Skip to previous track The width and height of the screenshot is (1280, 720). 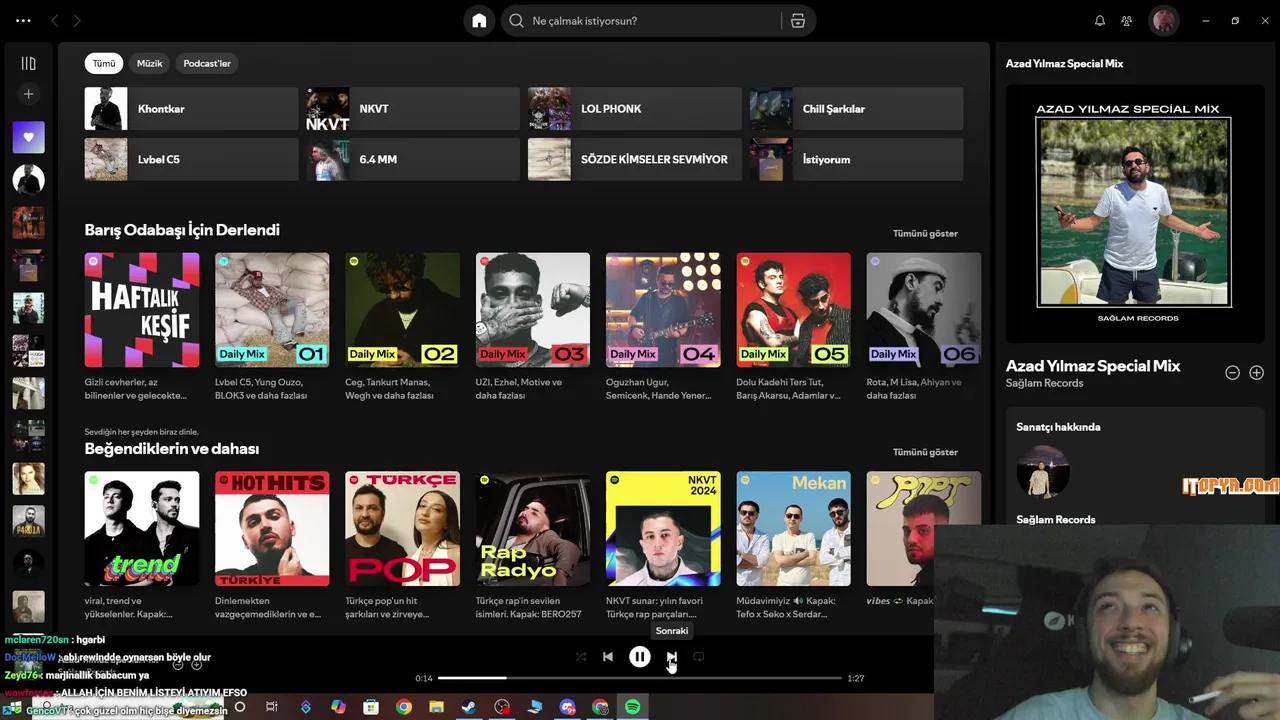(608, 657)
